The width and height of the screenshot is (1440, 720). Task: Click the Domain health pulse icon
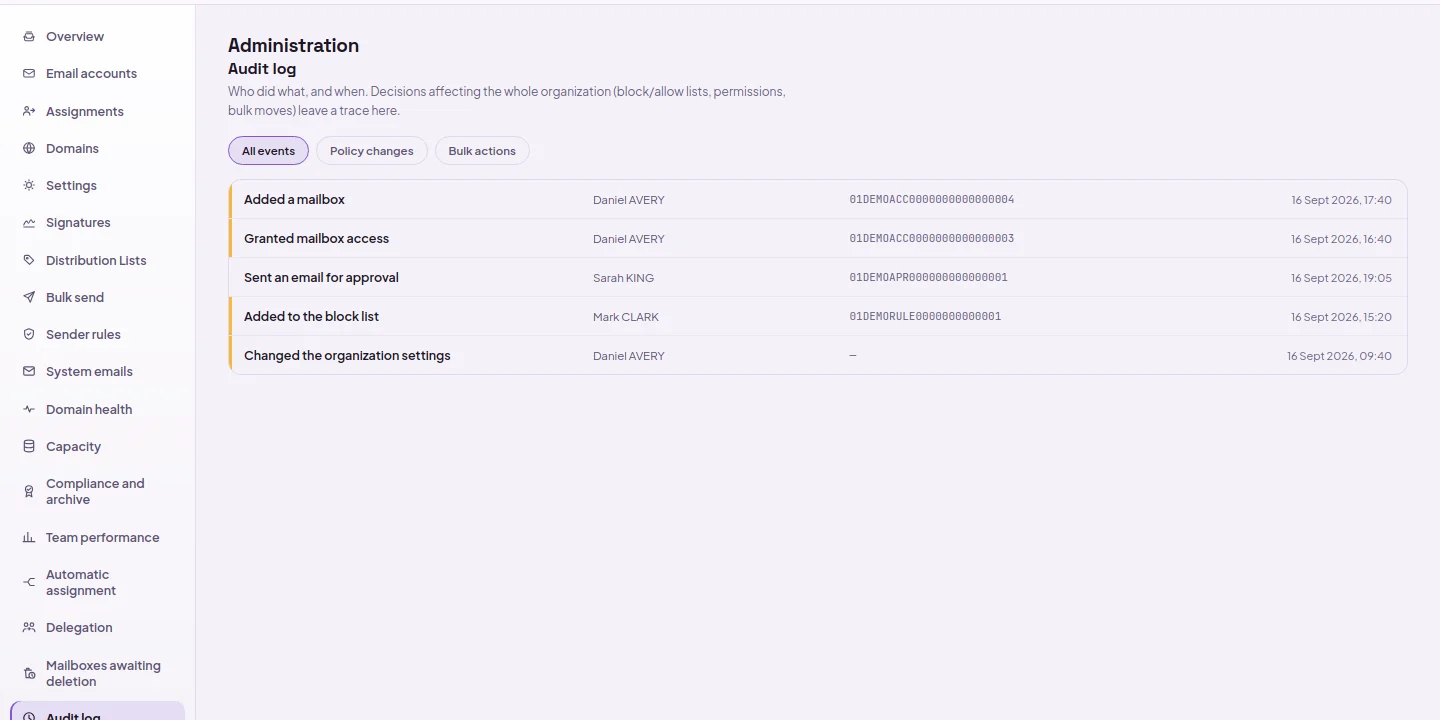point(29,409)
